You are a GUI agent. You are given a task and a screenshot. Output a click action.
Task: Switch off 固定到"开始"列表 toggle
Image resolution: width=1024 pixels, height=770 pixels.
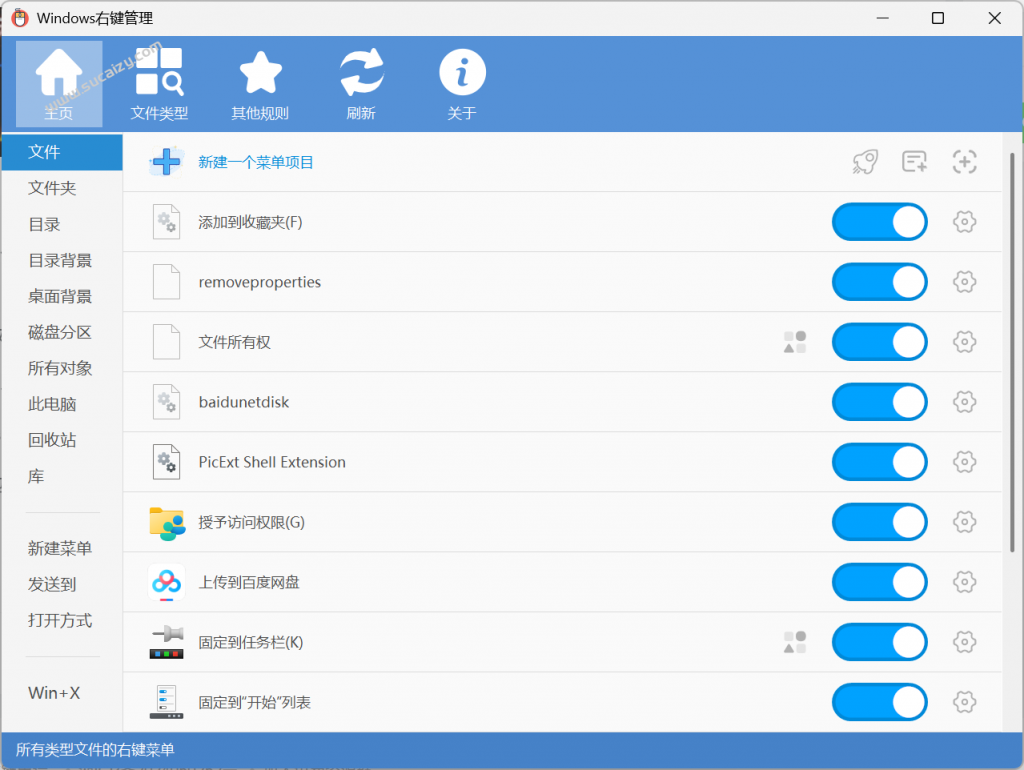pos(880,702)
